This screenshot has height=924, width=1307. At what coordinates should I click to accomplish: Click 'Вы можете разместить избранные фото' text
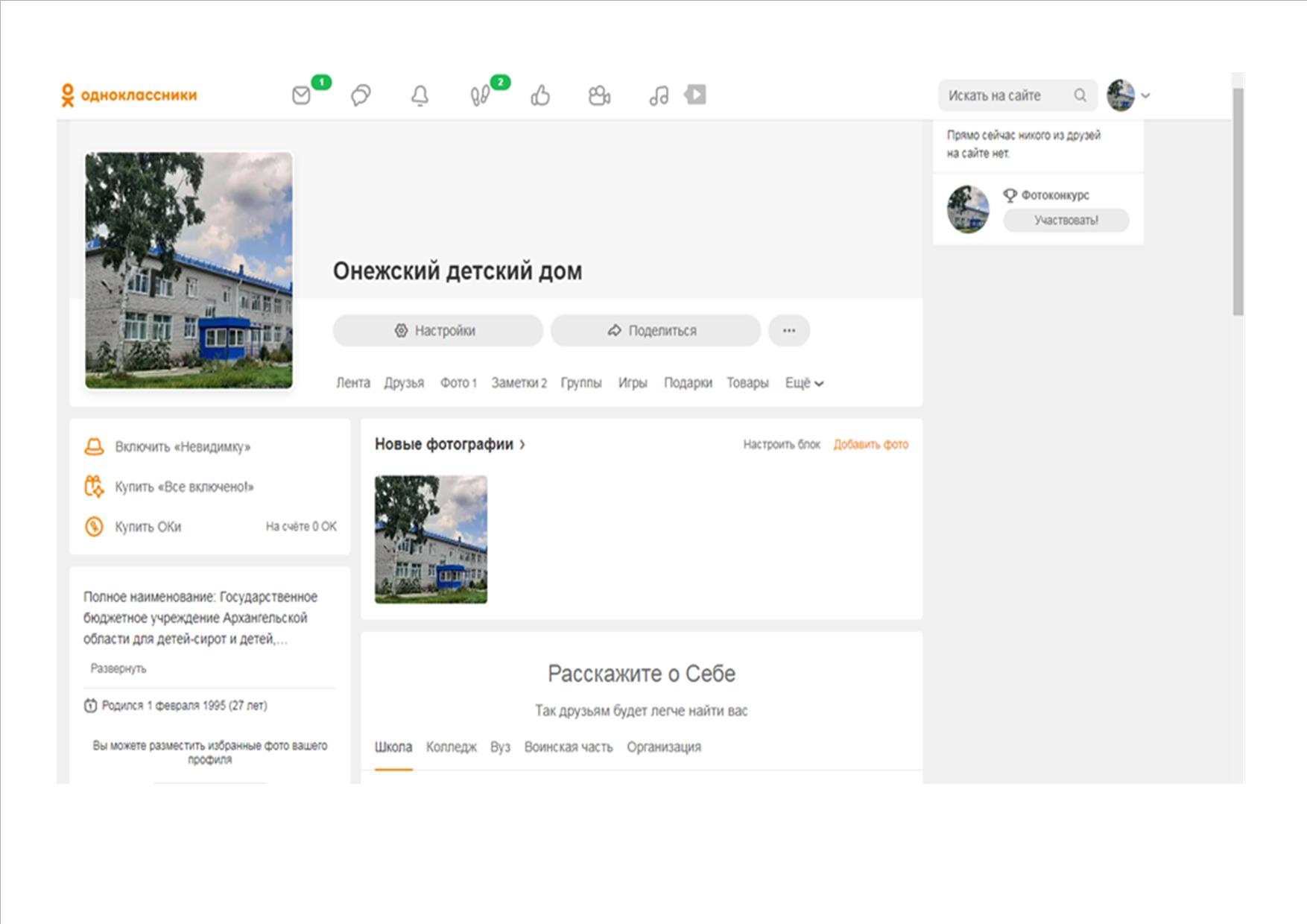point(209,752)
